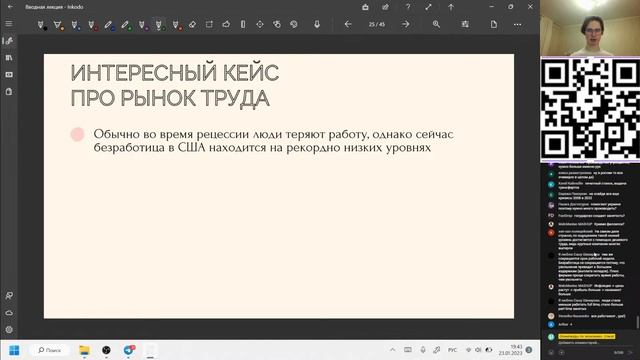This screenshot has width=640, height=360.
Task: Open Inkodo settings gear icon
Action: pyautogui.click(x=9, y=329)
